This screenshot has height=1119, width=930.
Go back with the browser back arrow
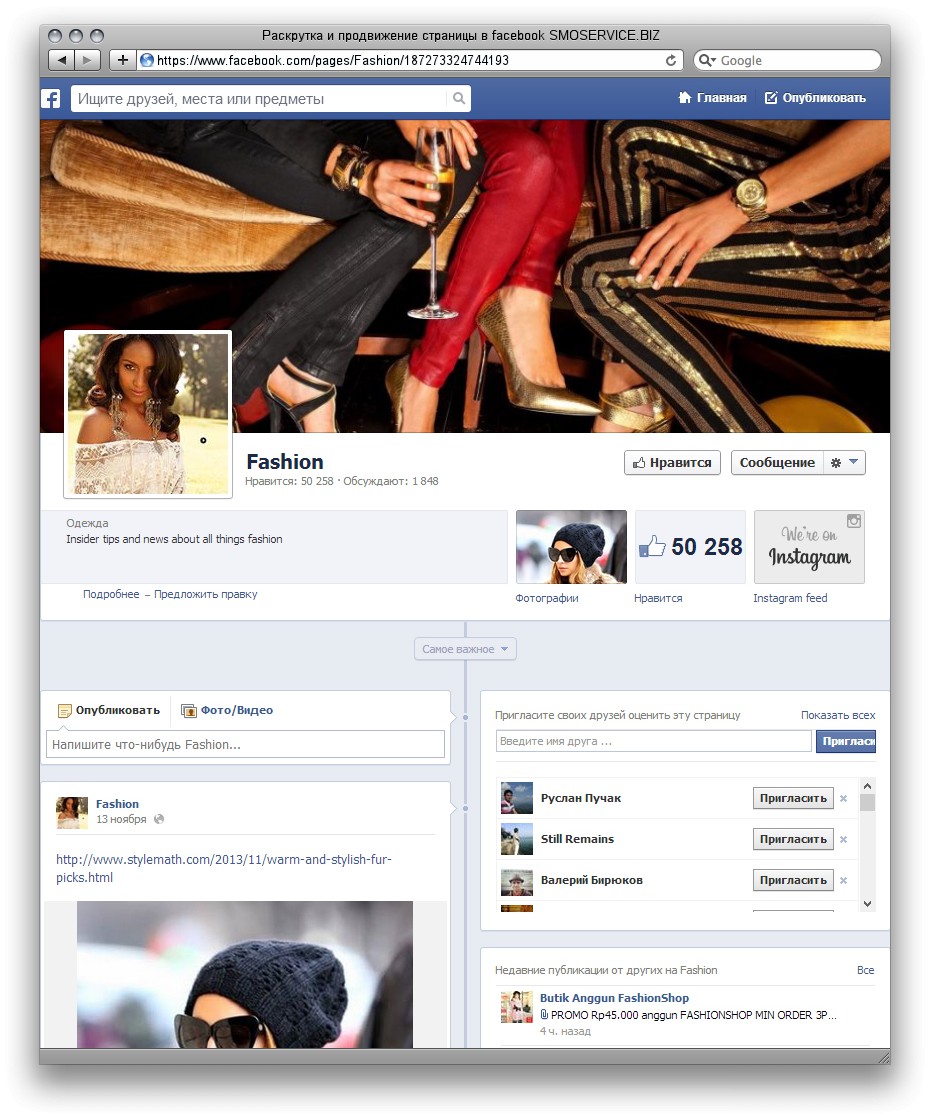pos(61,60)
